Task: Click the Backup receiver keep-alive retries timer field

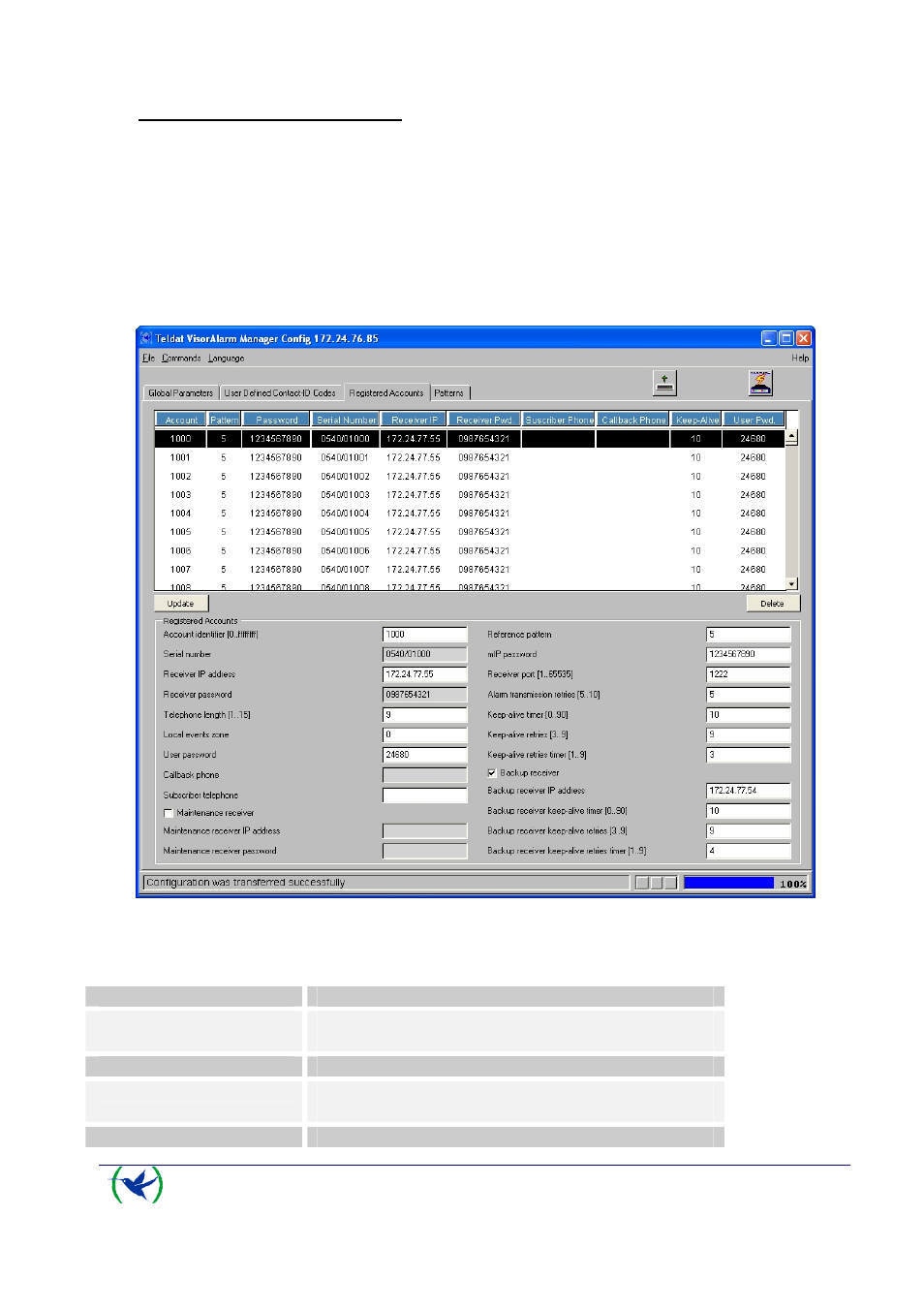Action: pyautogui.click(x=749, y=851)
